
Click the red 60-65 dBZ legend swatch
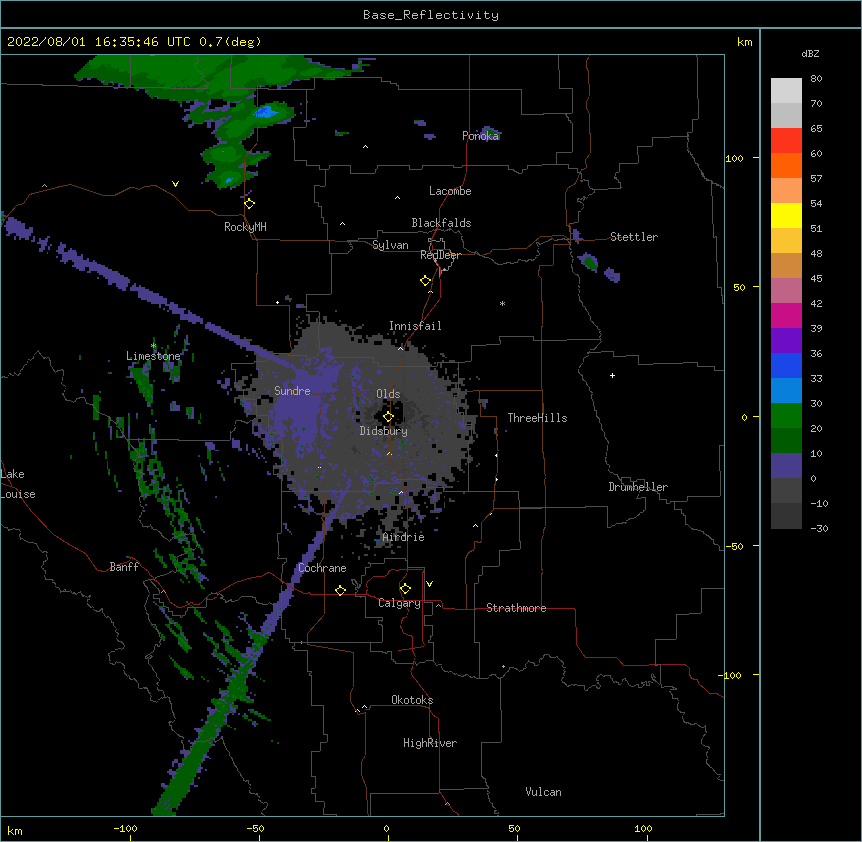(786, 140)
